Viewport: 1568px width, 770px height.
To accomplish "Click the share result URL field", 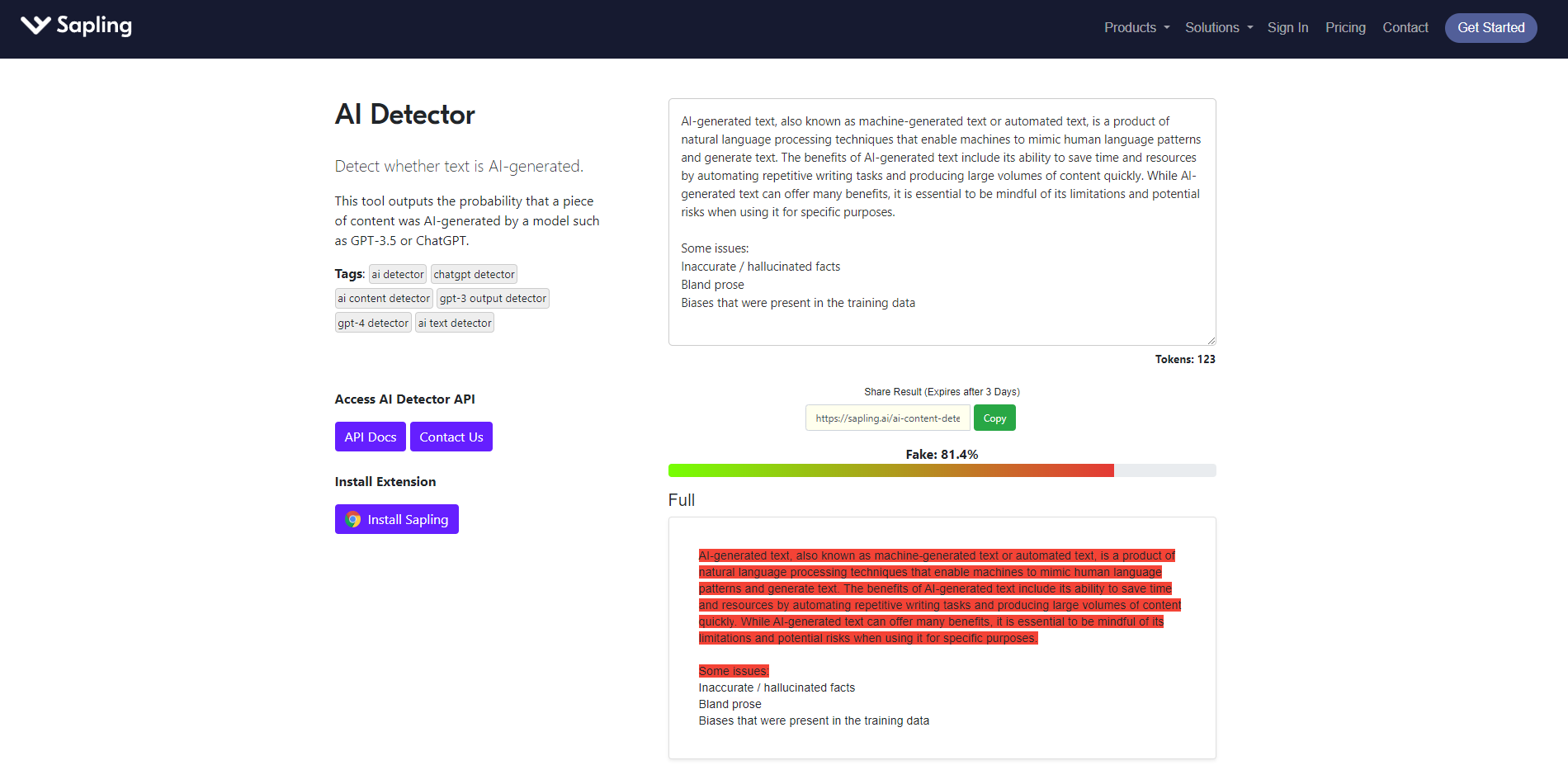I will [887, 418].
